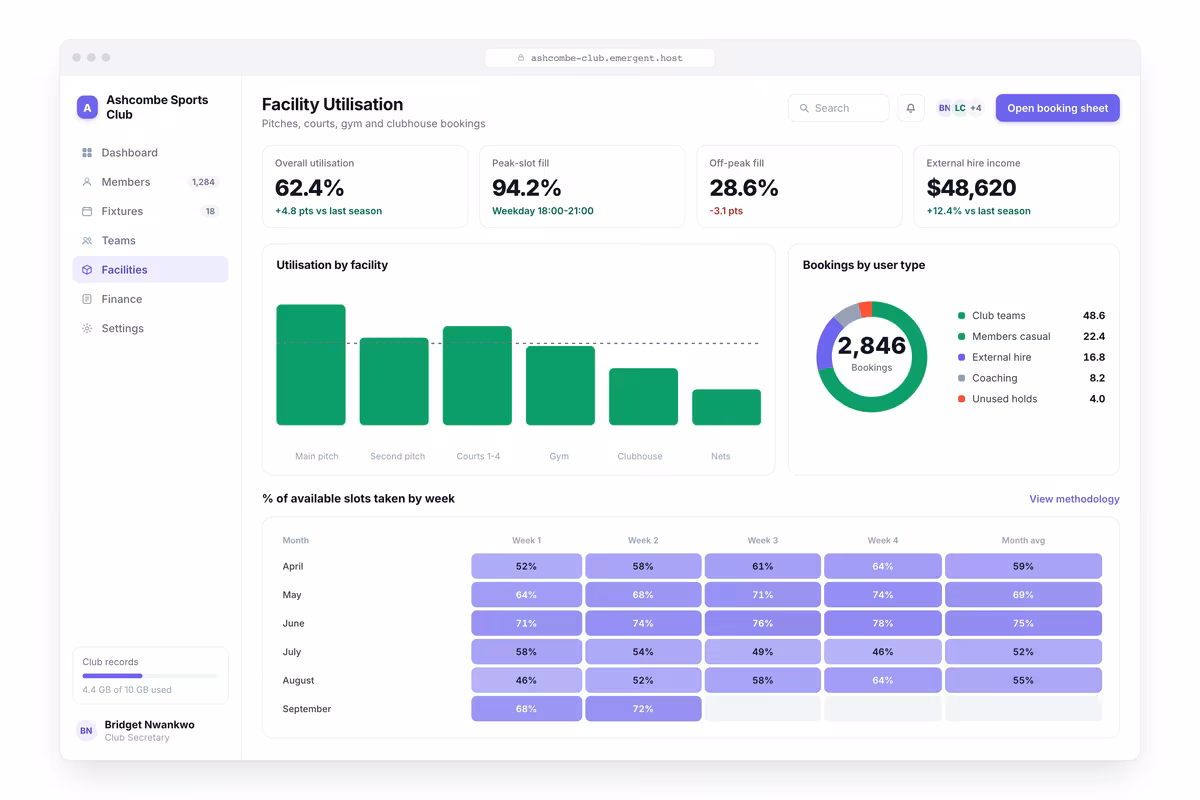Click Members casual legend entry
Screen dimensions: 1200x800
coord(1031,337)
